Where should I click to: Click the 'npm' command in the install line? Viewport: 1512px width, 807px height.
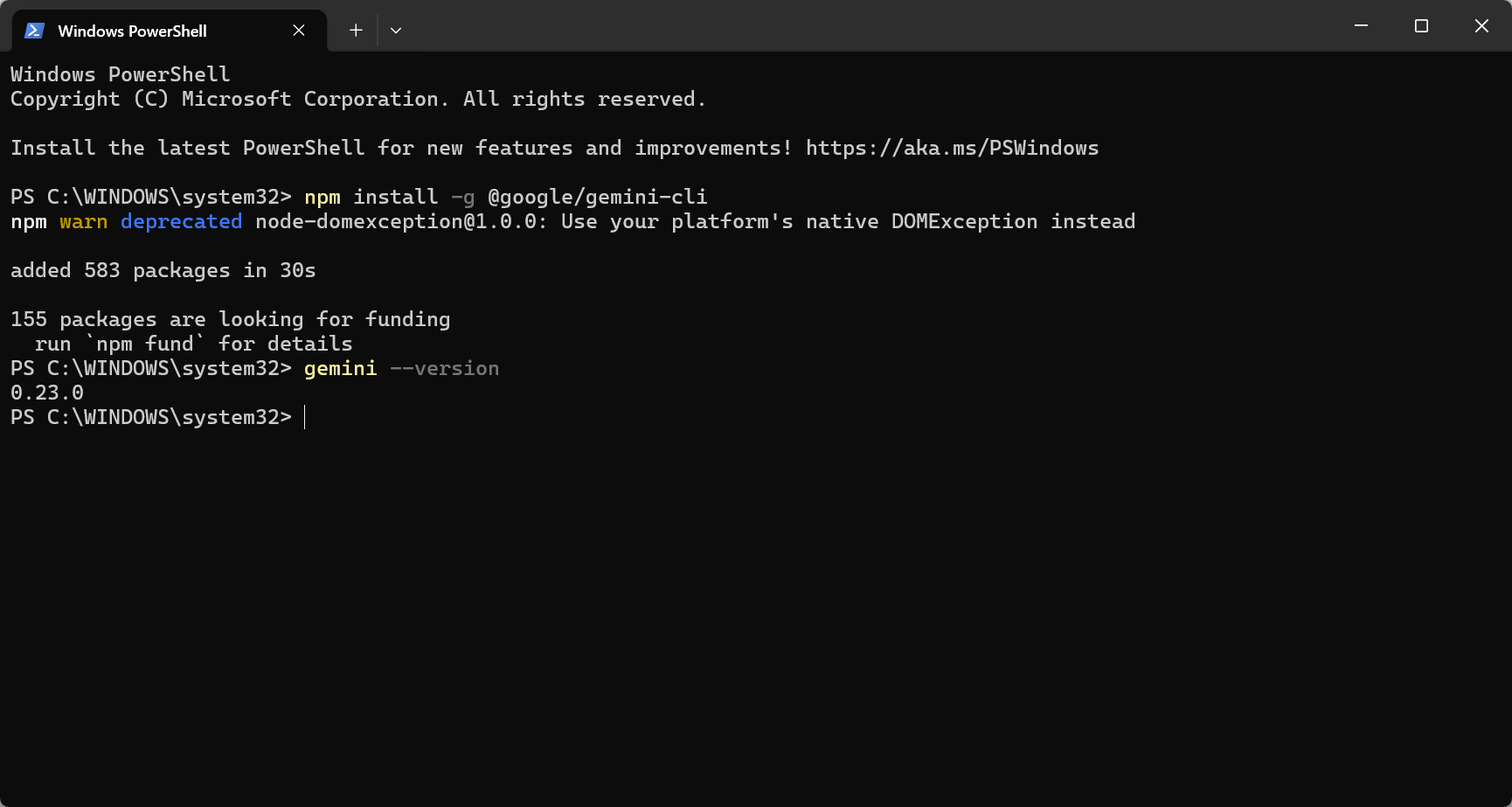click(322, 197)
